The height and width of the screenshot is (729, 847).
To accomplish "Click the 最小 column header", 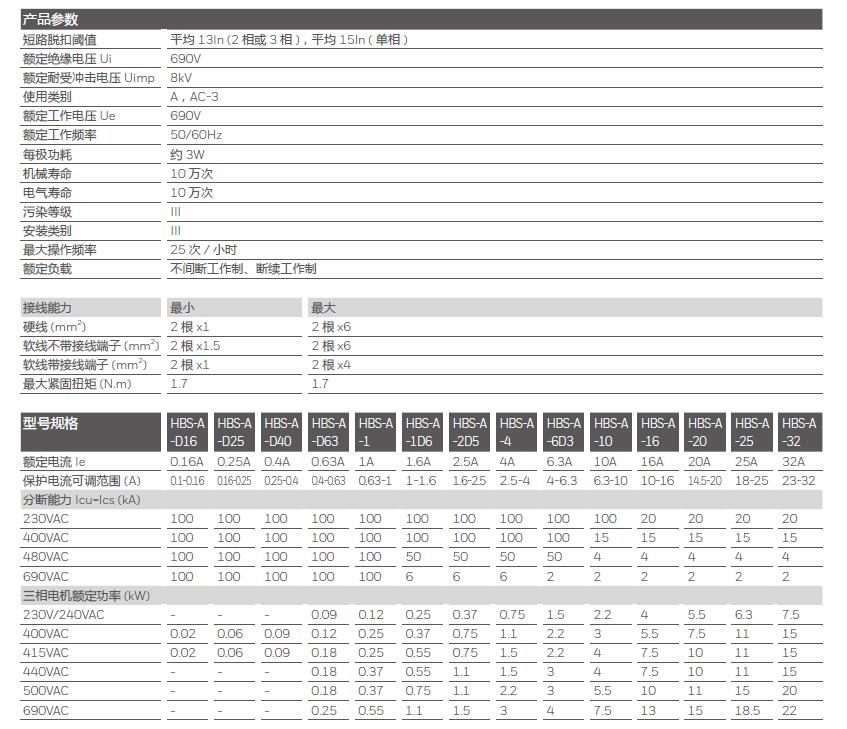I will [234, 308].
